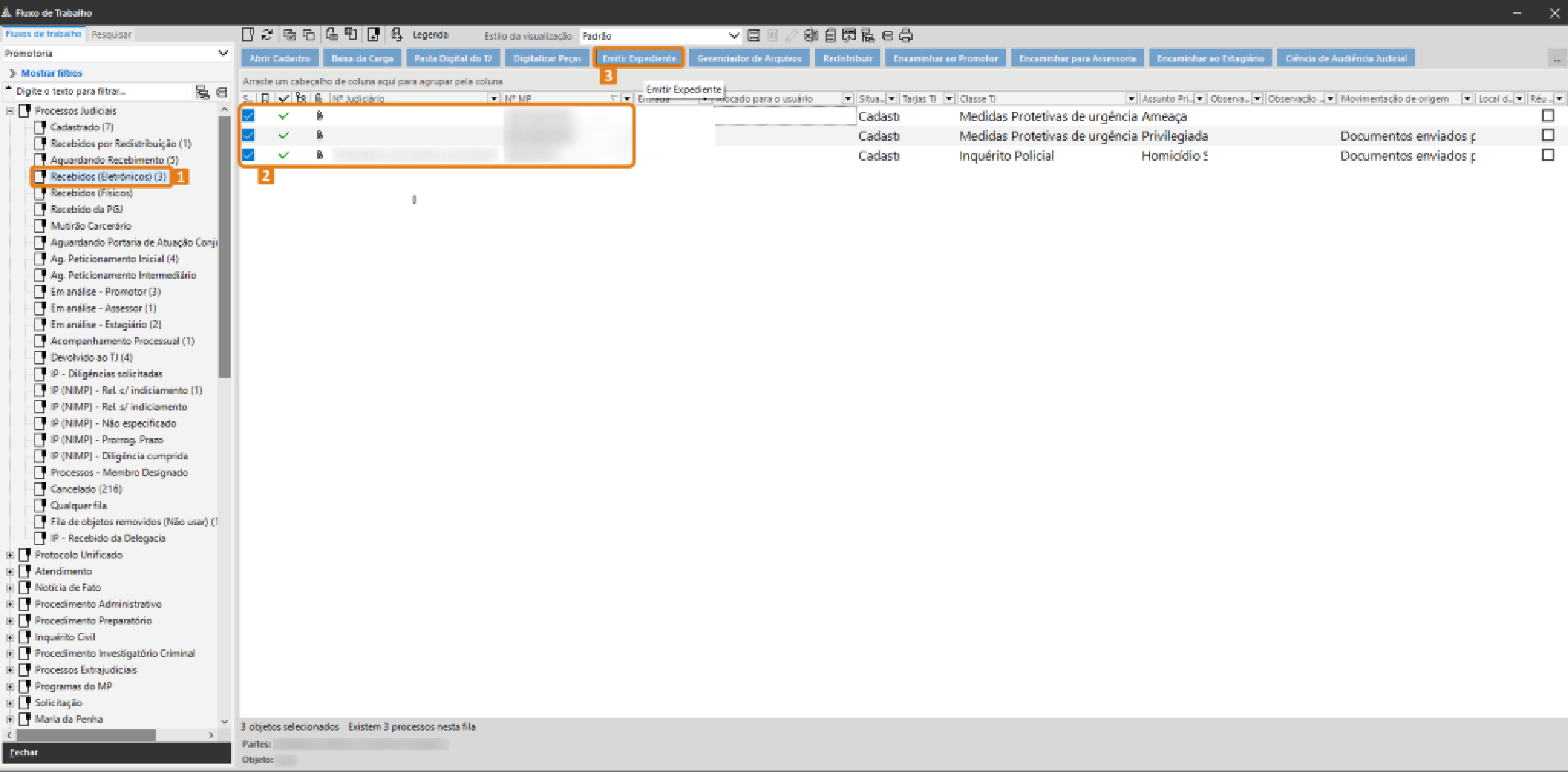Image resolution: width=1568 pixels, height=772 pixels.
Task: Uncheck the third process row checkbox
Action: (x=248, y=155)
